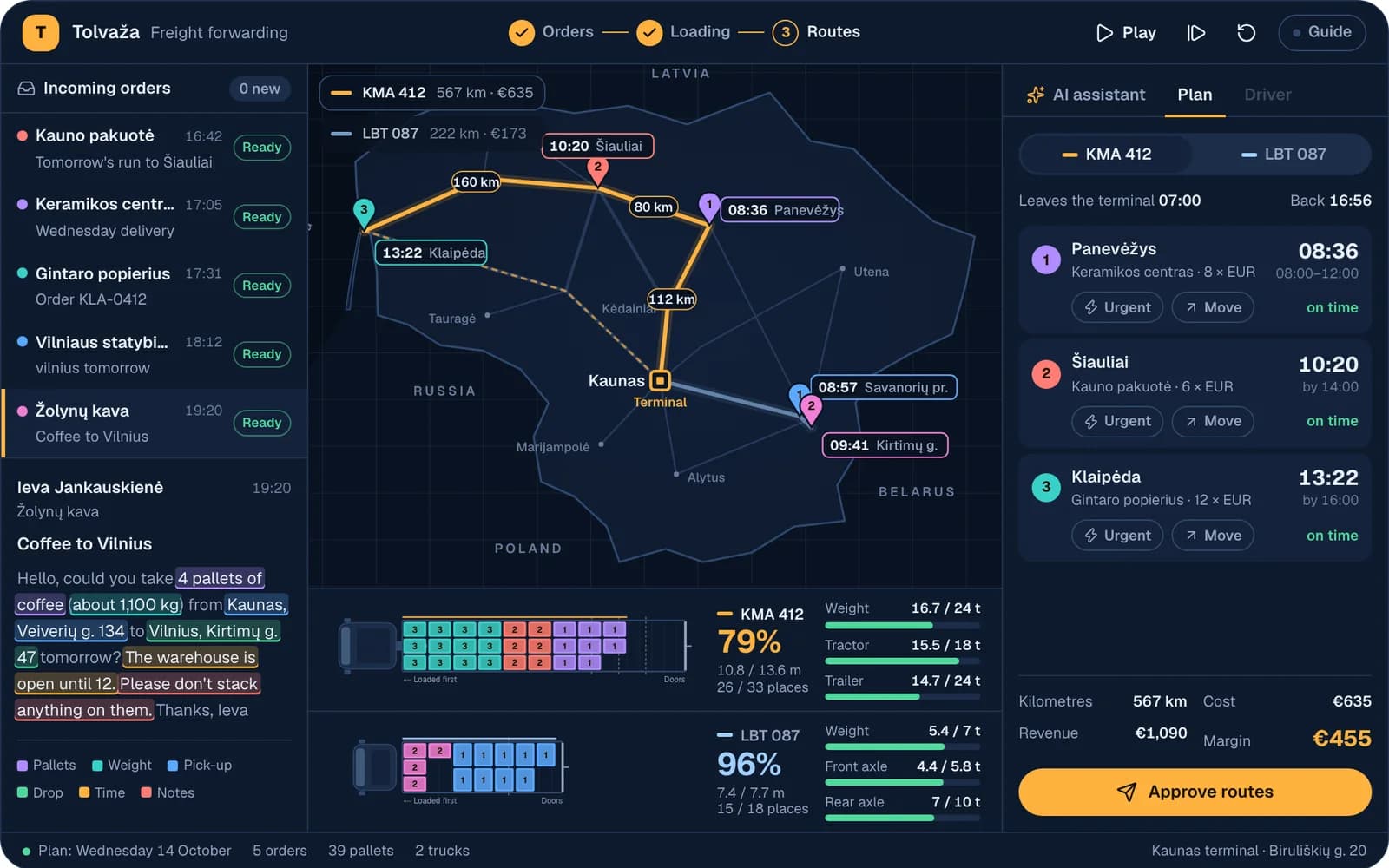Open Move for the Klaipėda stop
This screenshot has width=1389, height=868.
click(1213, 536)
